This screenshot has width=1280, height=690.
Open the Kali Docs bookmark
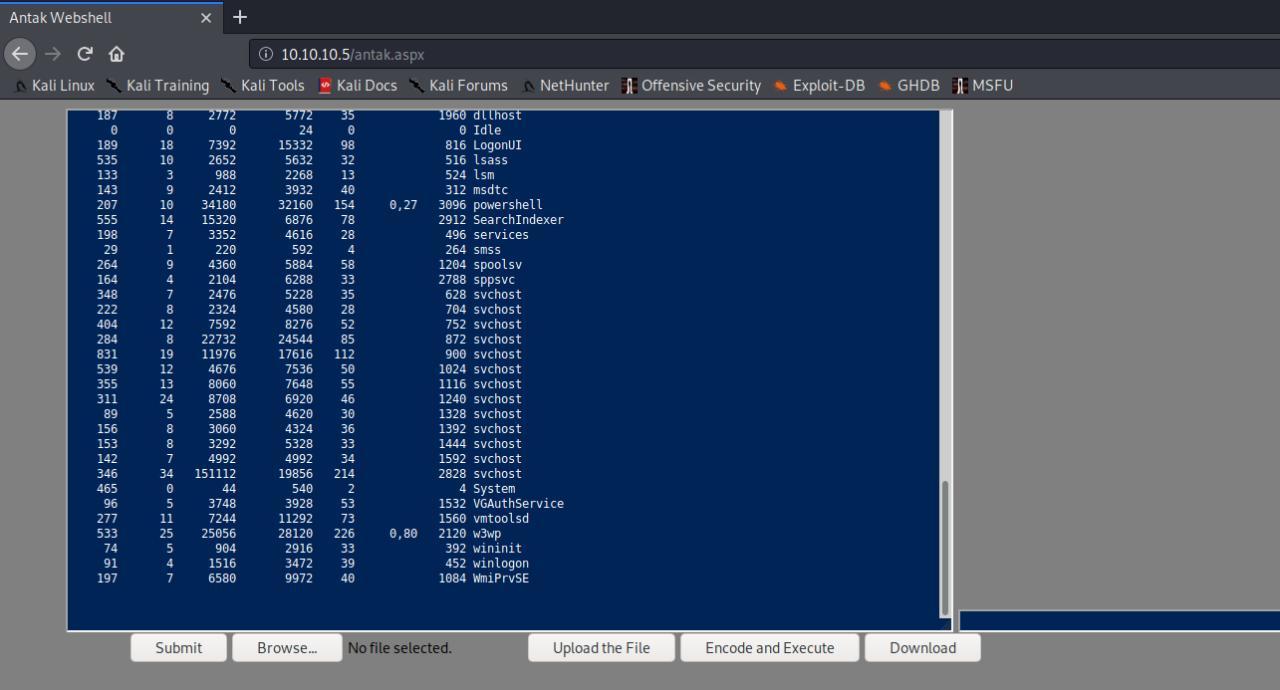[358, 86]
